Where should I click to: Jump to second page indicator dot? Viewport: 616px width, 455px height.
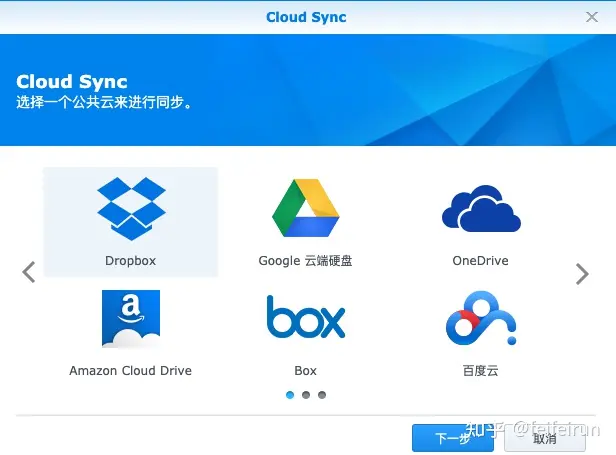306,395
